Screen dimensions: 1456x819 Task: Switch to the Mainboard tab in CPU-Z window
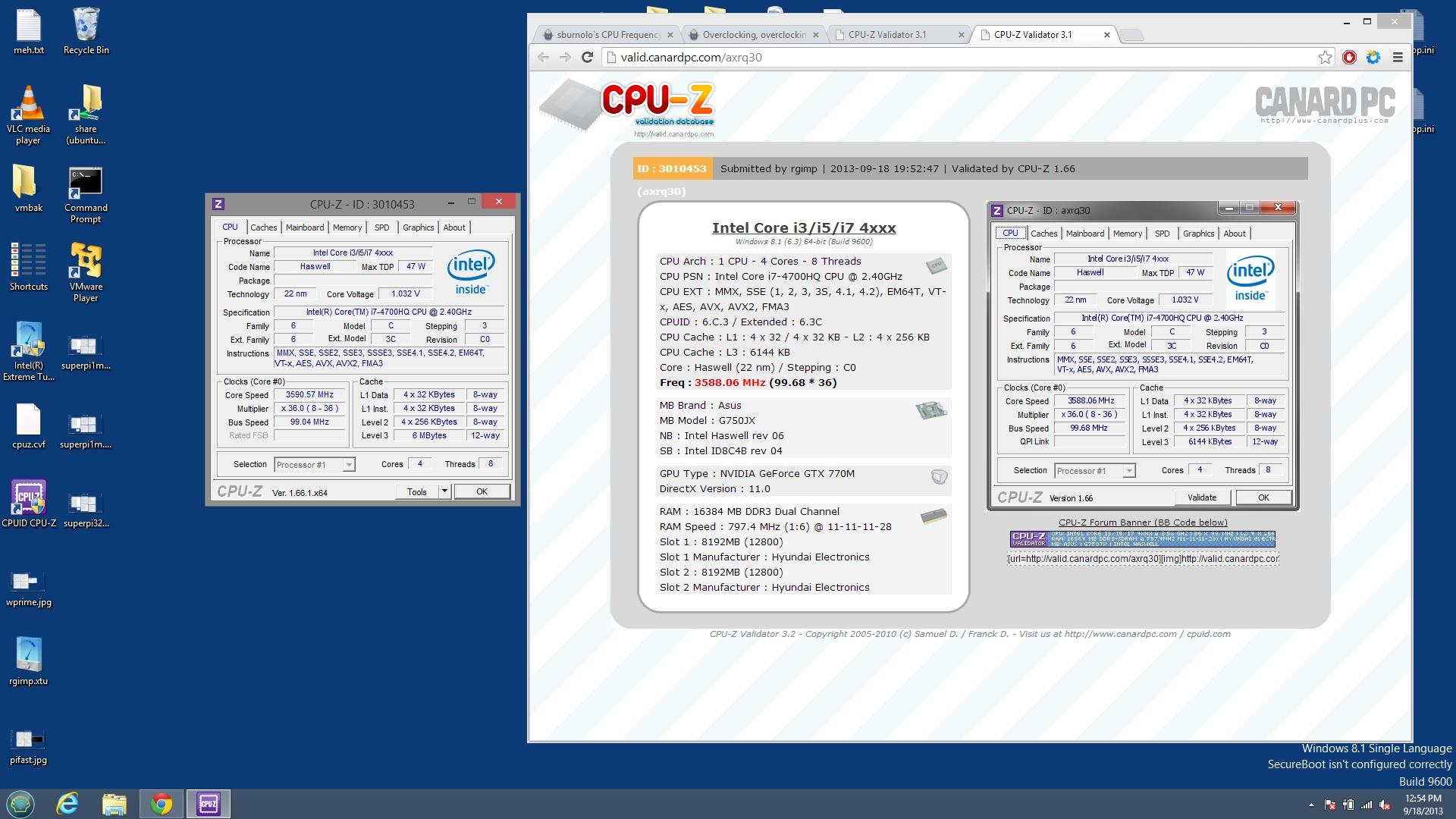tap(305, 227)
